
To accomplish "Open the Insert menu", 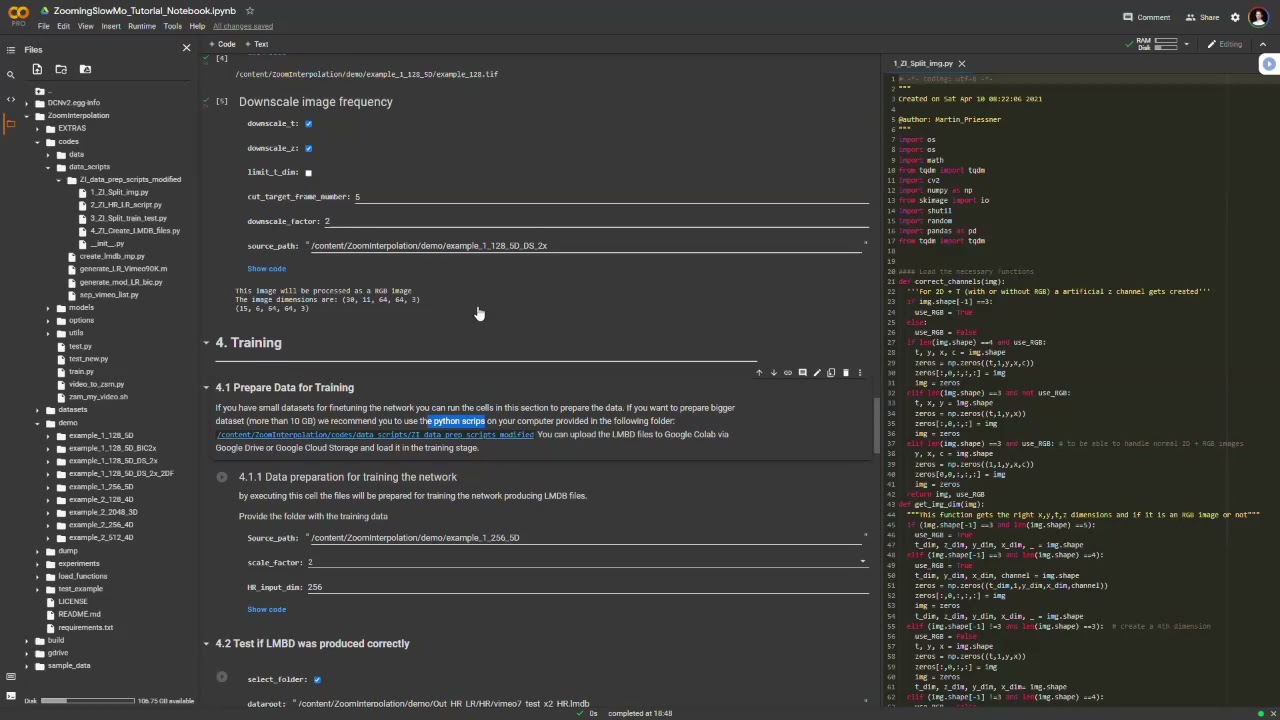I will coord(111,26).
